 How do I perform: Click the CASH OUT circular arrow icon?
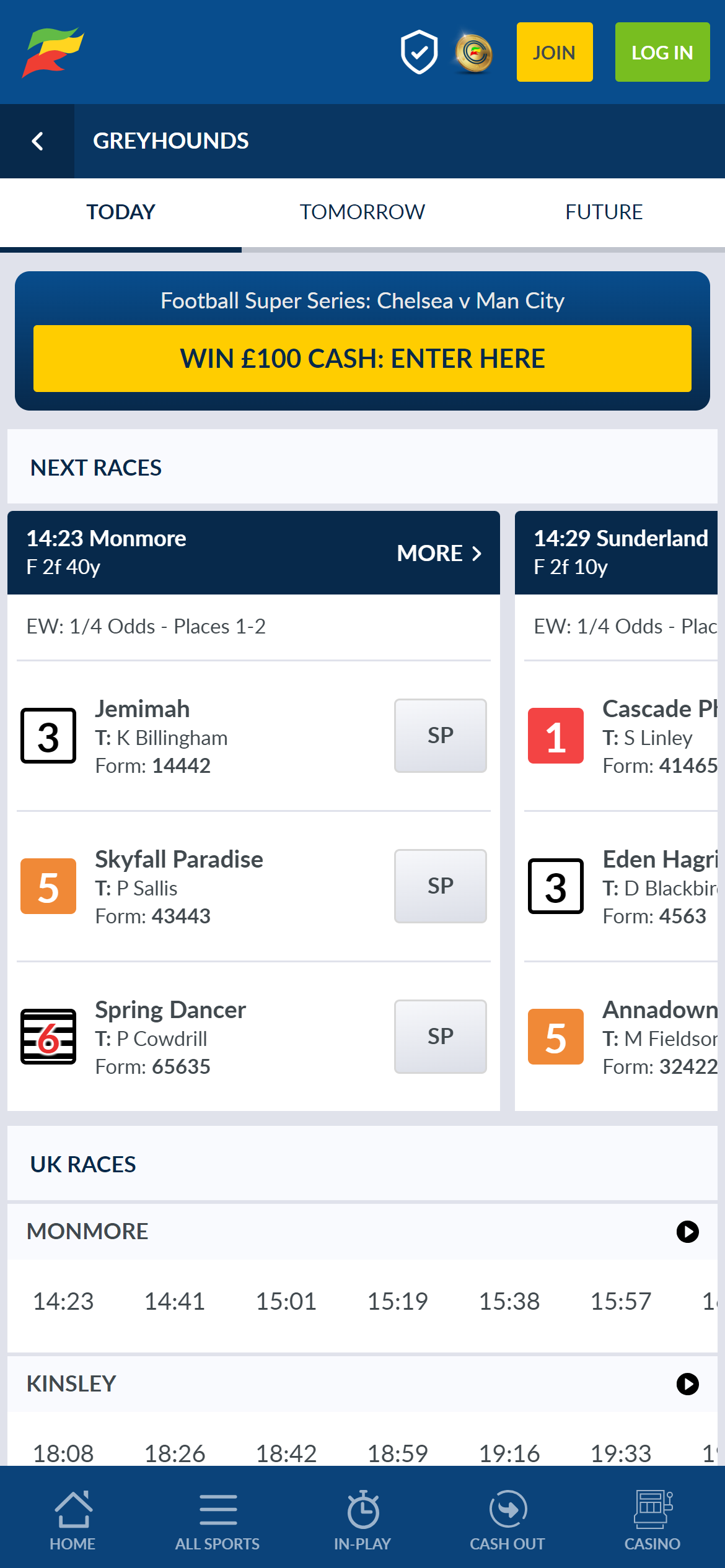tap(507, 1509)
